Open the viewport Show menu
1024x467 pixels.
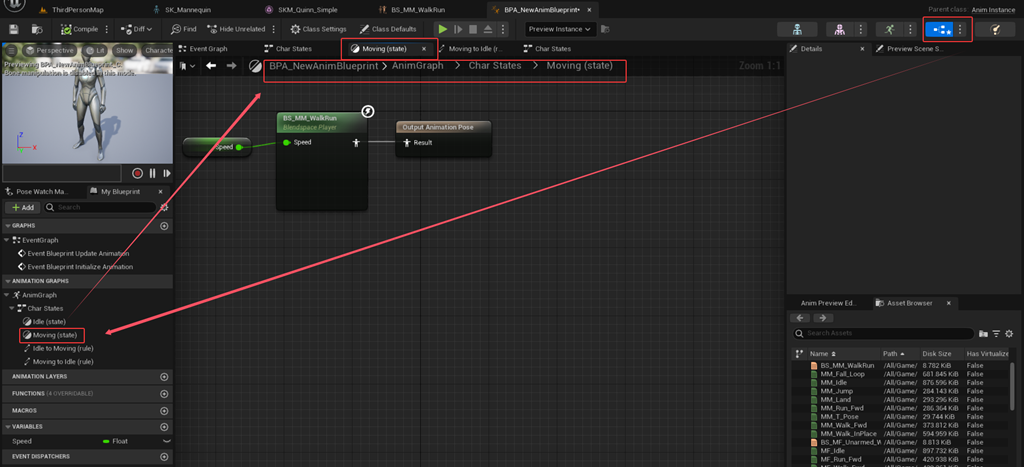(125, 50)
